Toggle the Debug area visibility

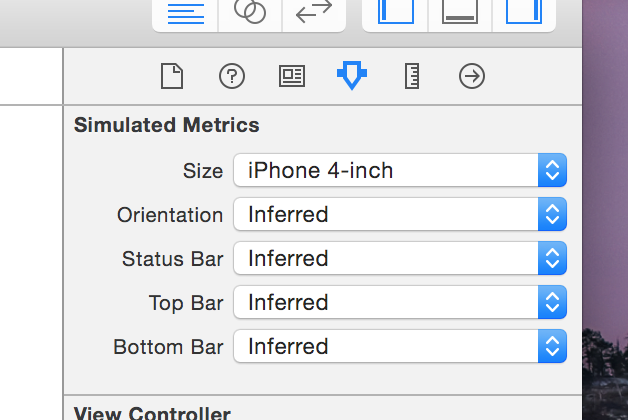[x=459, y=13]
